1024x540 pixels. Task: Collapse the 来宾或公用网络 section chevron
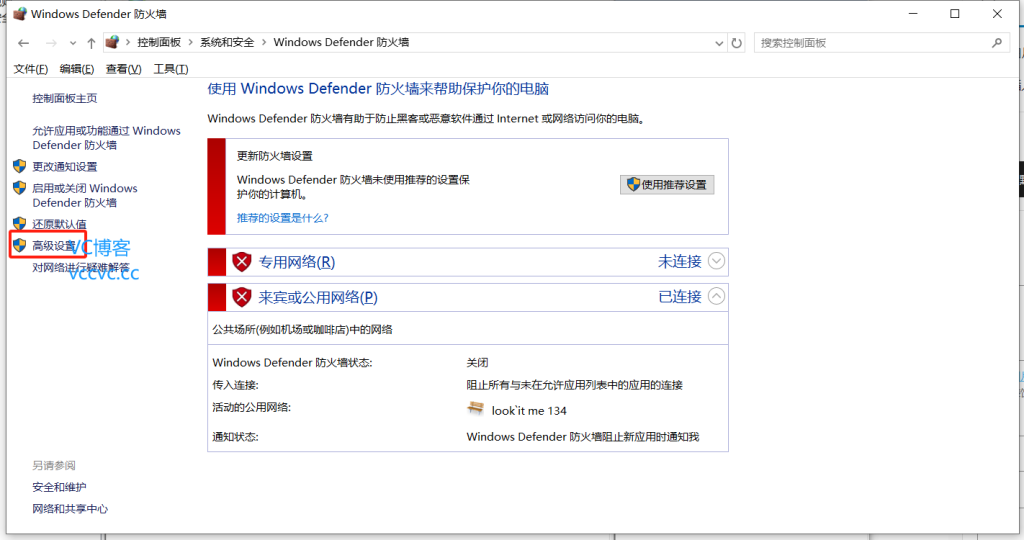pos(716,296)
